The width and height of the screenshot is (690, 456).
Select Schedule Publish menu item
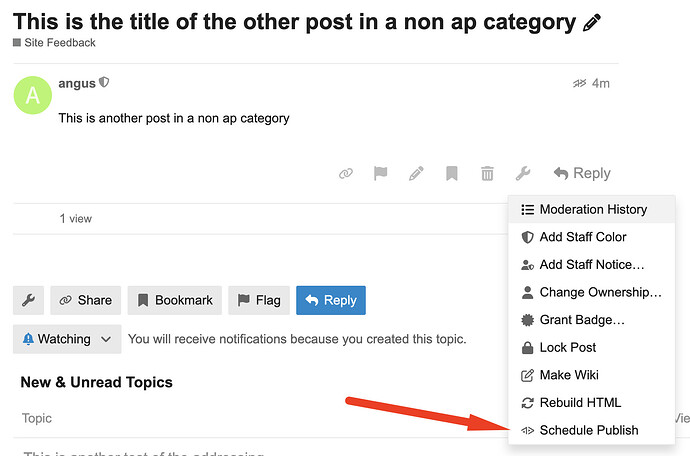coord(591,430)
